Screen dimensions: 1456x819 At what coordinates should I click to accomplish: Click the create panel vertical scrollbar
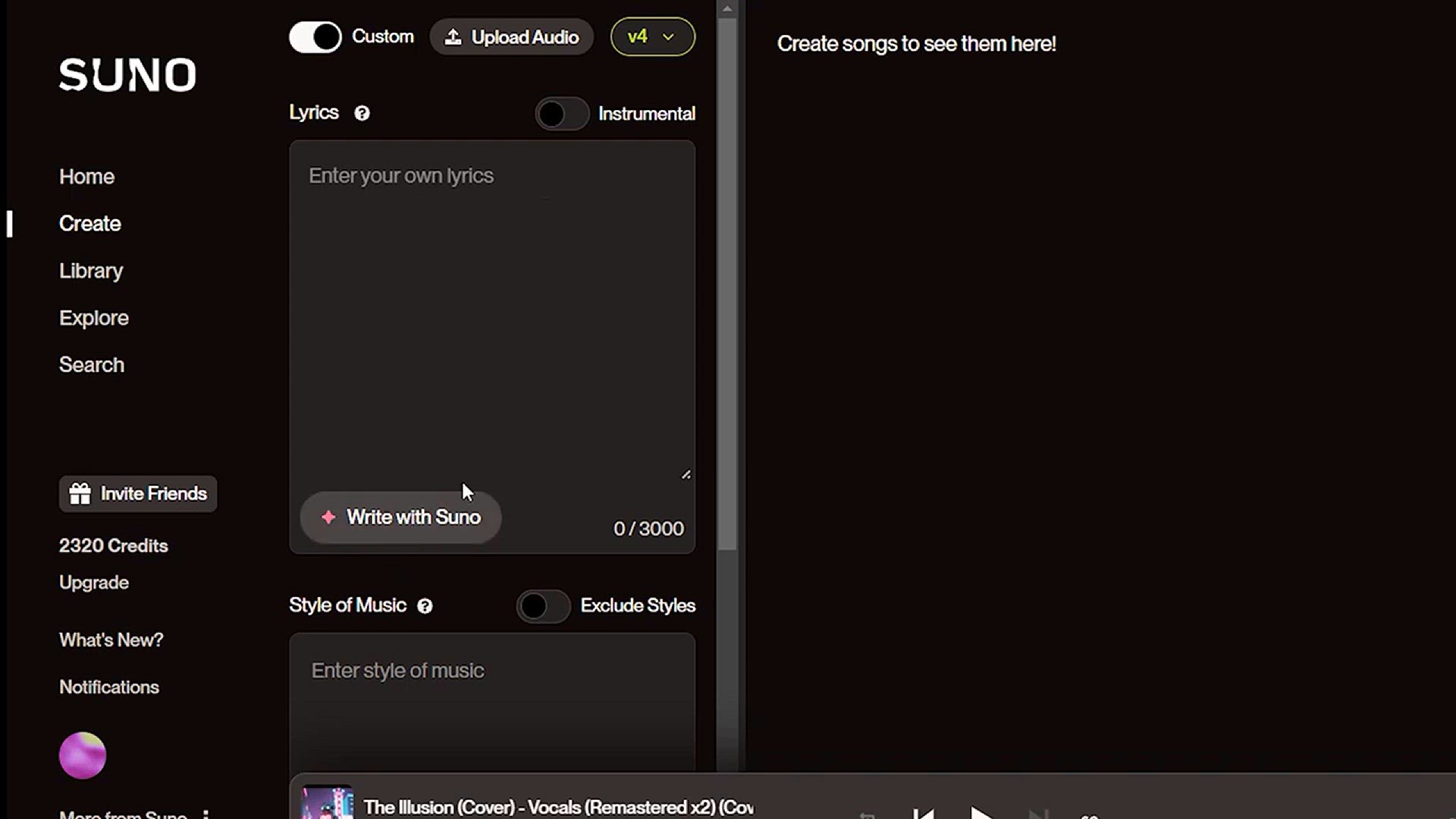(x=727, y=284)
